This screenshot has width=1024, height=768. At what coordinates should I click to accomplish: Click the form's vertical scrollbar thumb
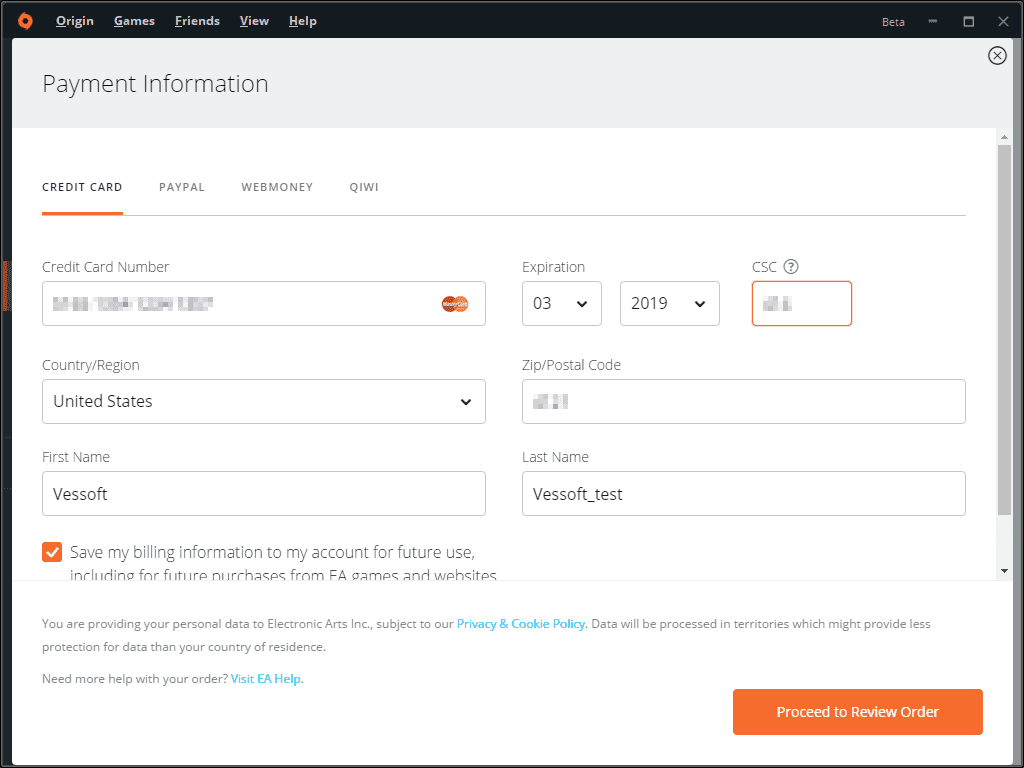(1004, 330)
